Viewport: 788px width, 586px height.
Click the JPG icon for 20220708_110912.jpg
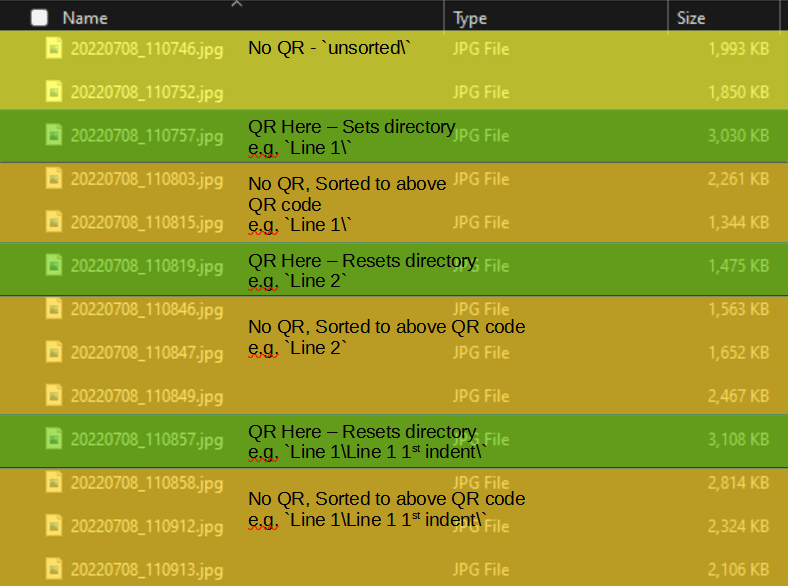click(54, 526)
